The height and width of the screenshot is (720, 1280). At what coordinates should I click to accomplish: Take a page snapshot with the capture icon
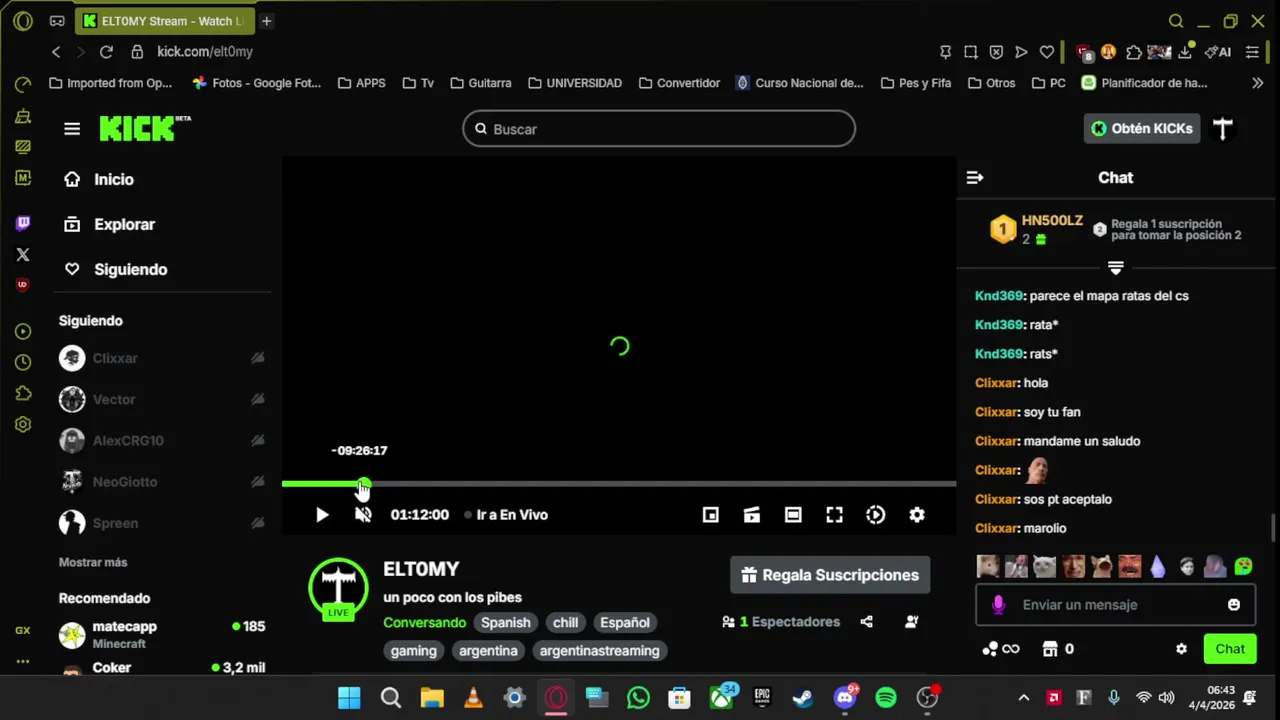click(x=970, y=52)
